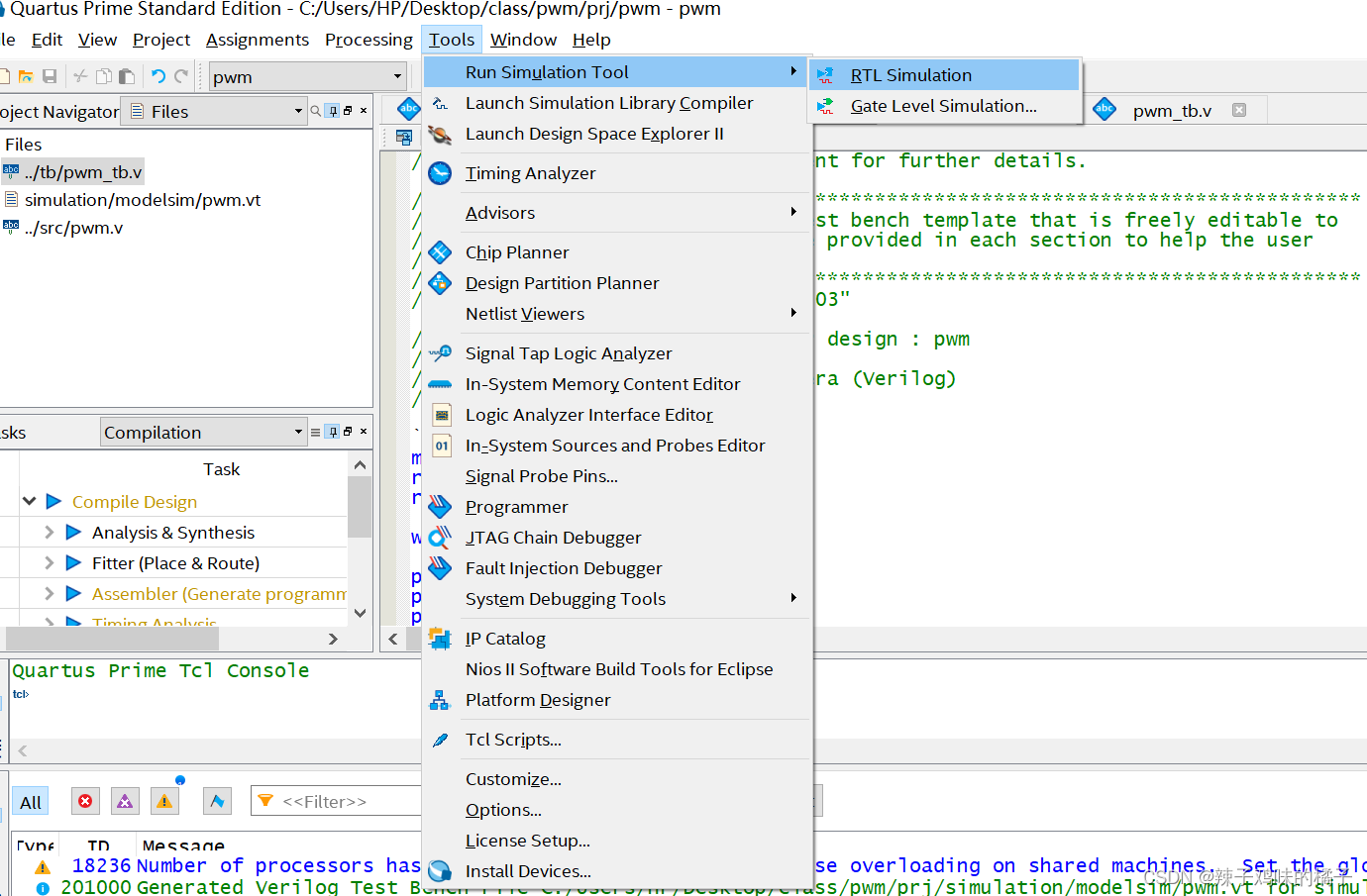This screenshot has width=1367, height=896.
Task: Toggle the All messages filter
Action: tap(31, 802)
